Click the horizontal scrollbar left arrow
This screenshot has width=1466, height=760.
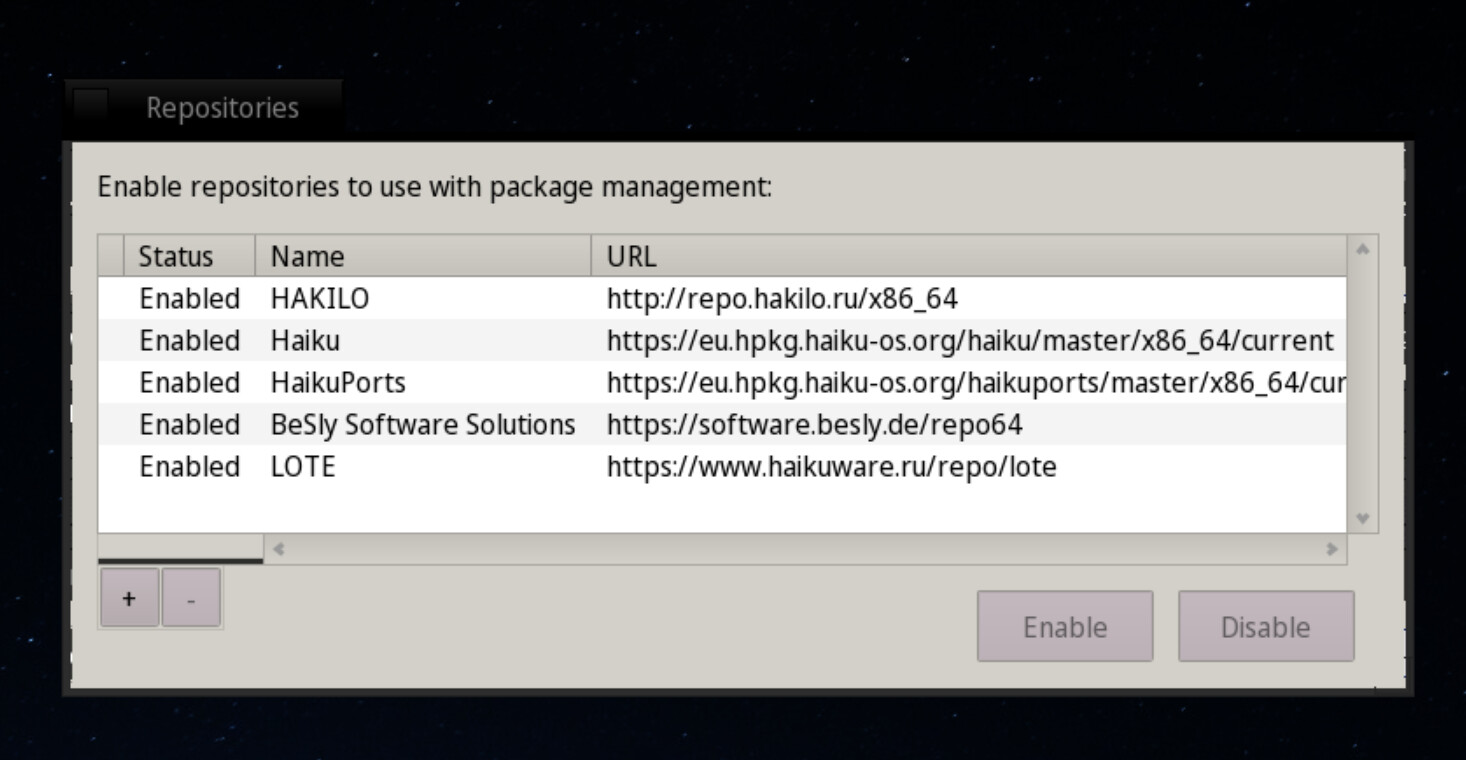pos(279,548)
